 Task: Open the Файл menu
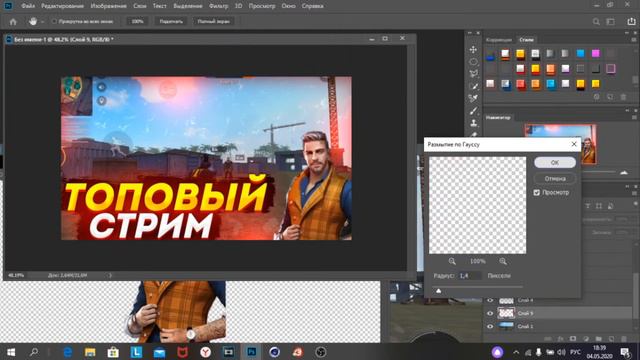28,6
